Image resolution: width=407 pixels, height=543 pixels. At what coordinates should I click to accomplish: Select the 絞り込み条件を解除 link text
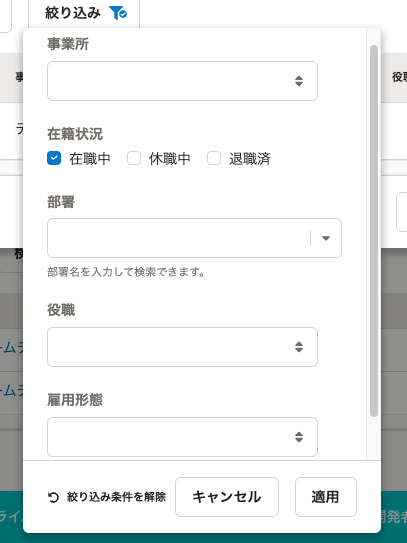[x=116, y=497]
